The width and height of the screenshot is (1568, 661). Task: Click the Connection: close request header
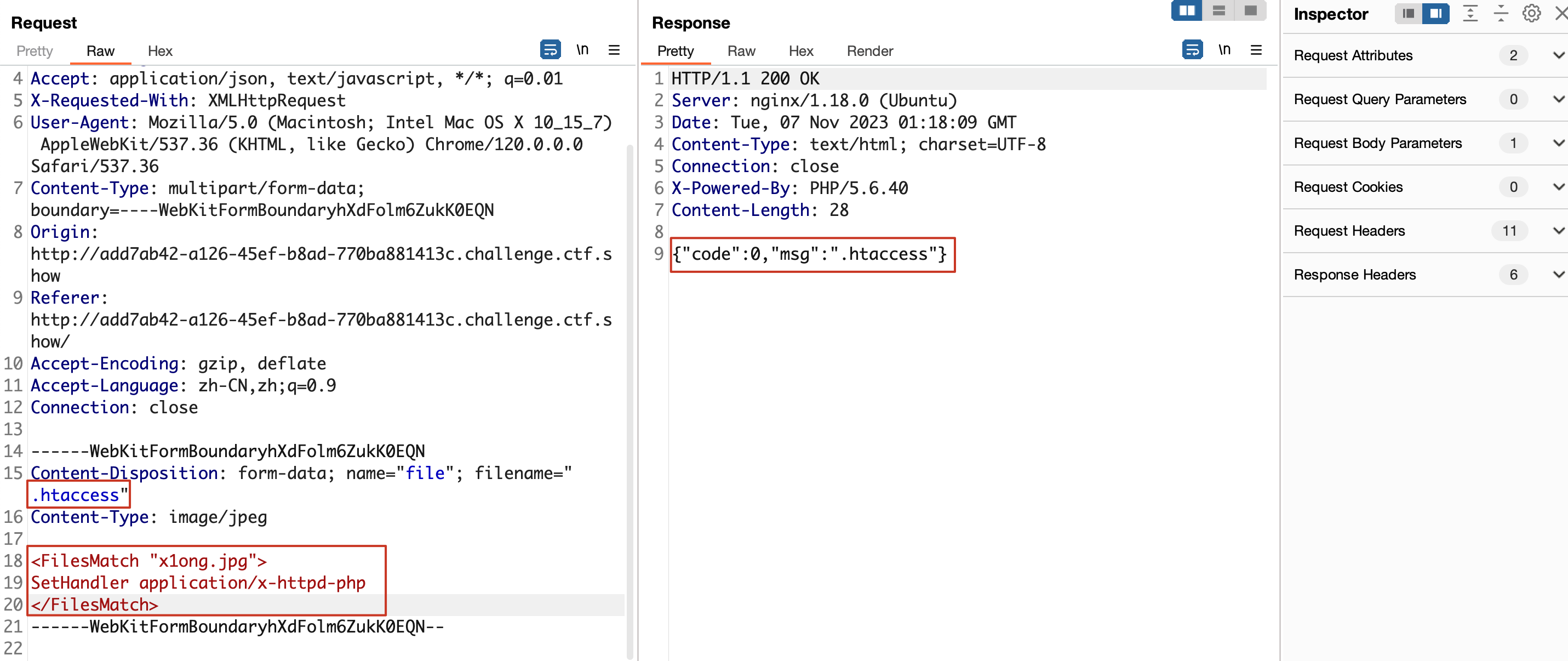click(x=114, y=408)
